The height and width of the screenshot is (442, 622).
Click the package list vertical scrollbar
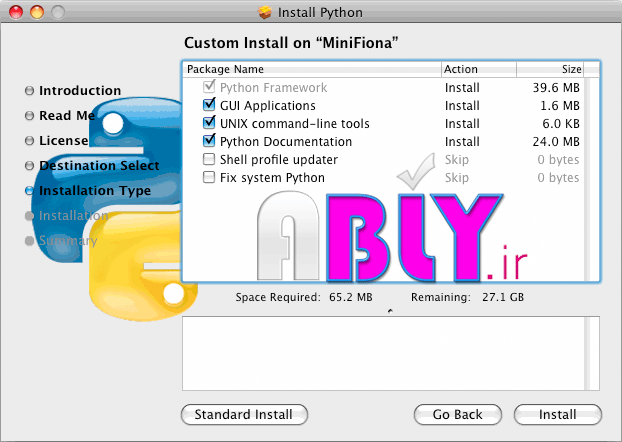click(x=592, y=179)
